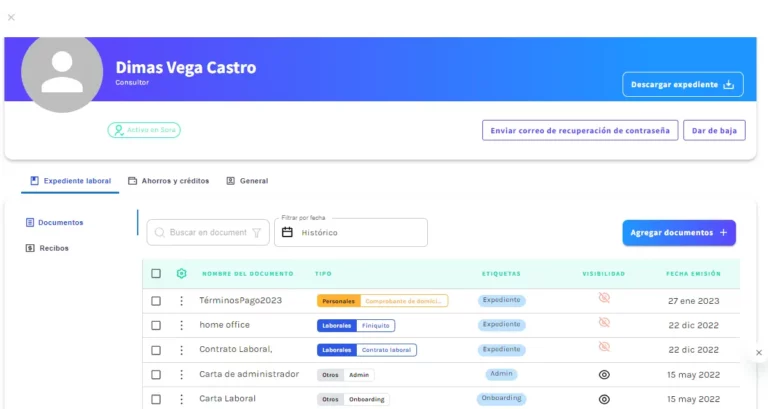Open the Expediente laboral tab
The image size is (768, 409).
point(70,181)
